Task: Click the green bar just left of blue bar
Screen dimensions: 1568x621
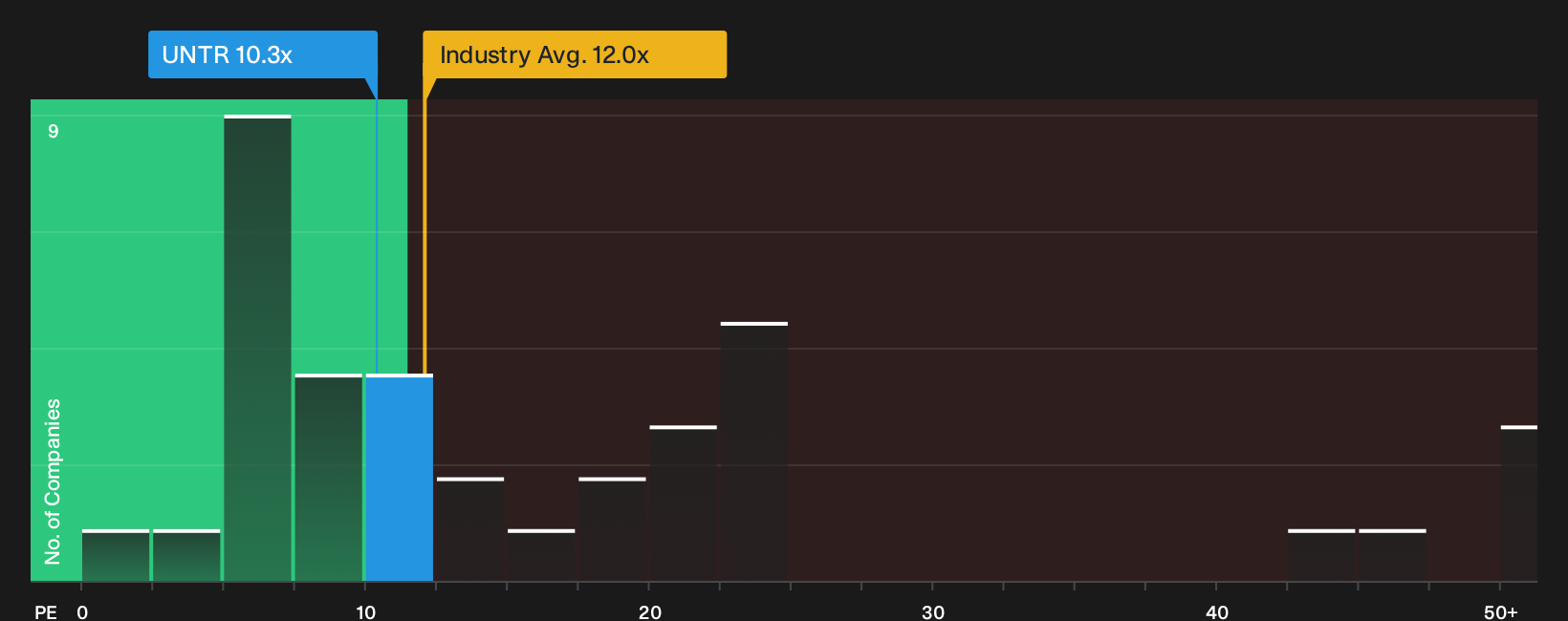Action: (329, 478)
